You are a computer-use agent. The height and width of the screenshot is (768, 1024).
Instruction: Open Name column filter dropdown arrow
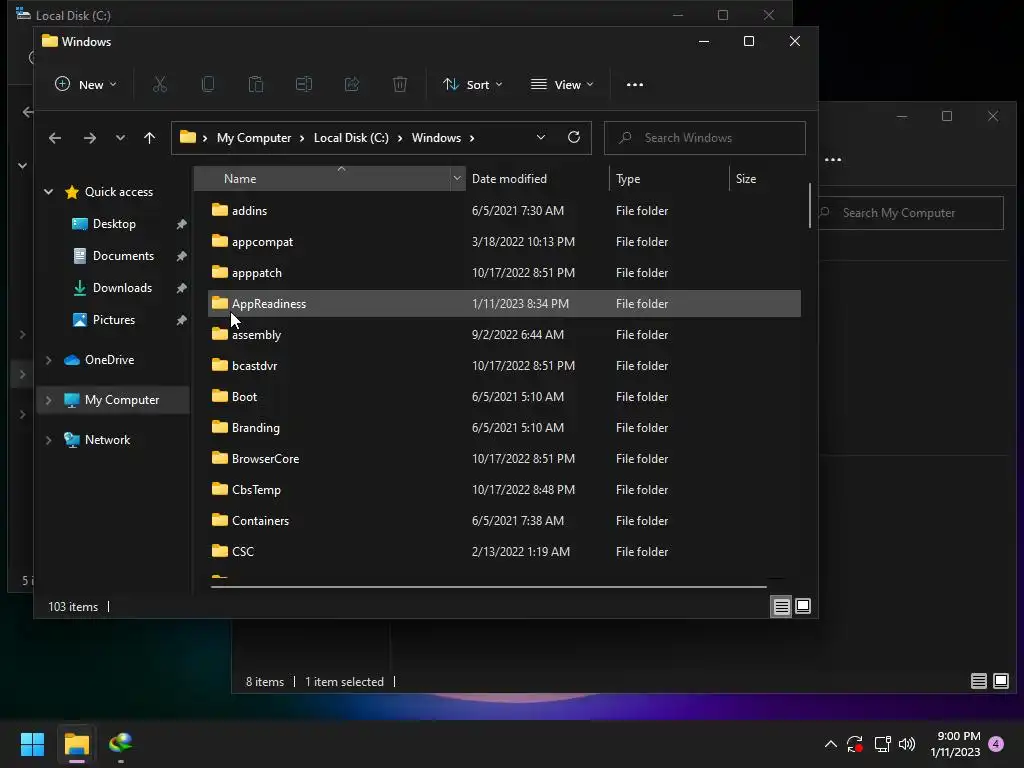457,178
